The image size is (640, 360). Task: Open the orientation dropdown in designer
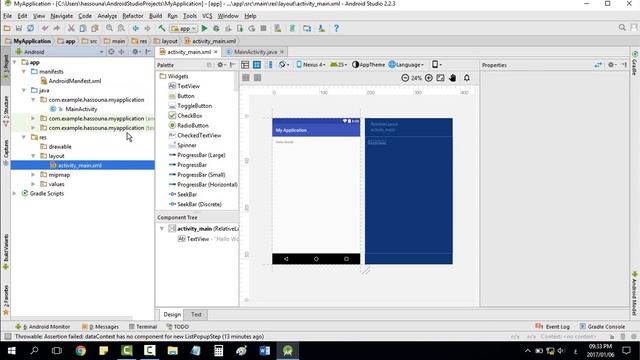284,64
